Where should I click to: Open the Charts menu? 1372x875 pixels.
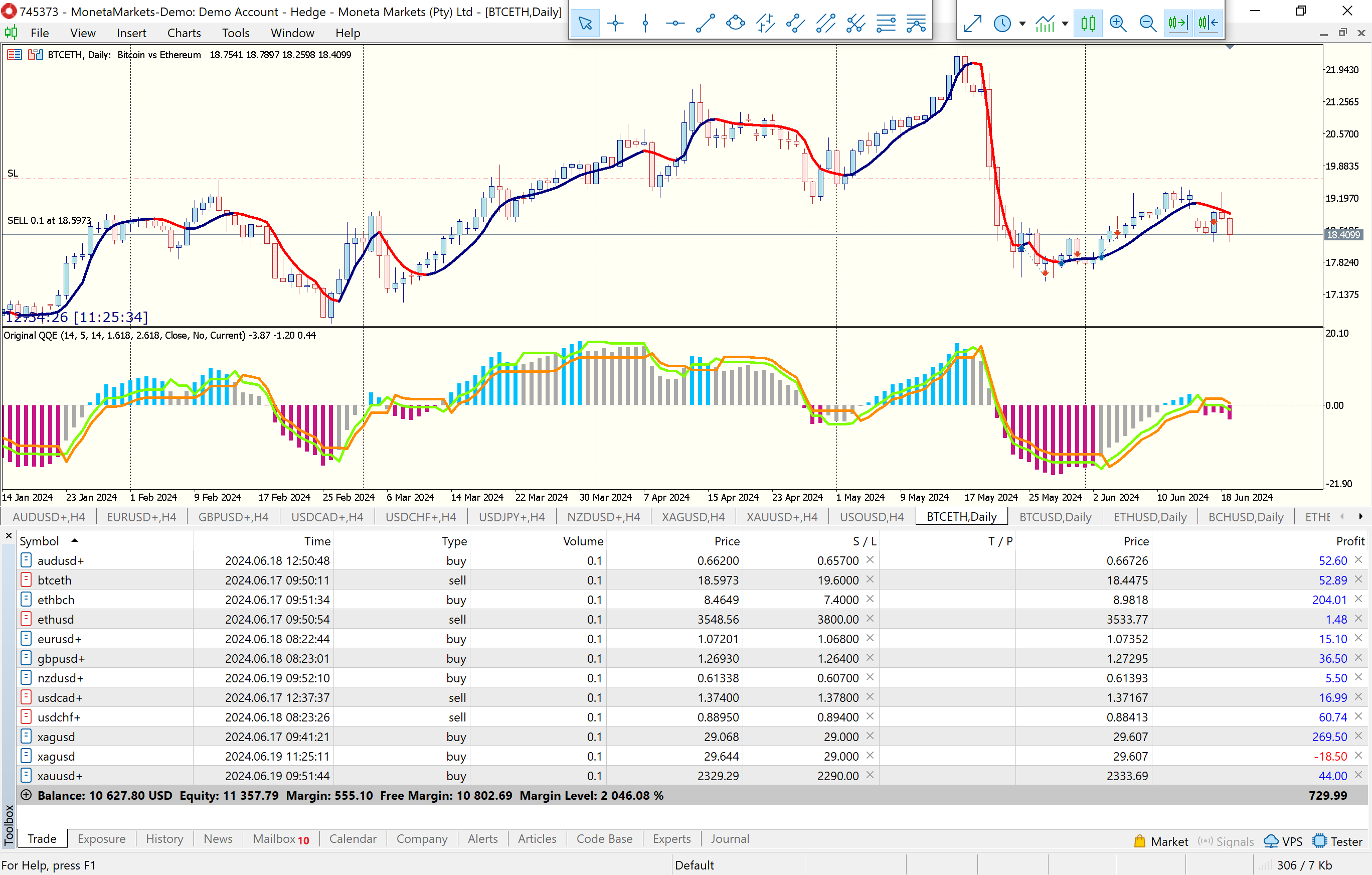pos(184,33)
